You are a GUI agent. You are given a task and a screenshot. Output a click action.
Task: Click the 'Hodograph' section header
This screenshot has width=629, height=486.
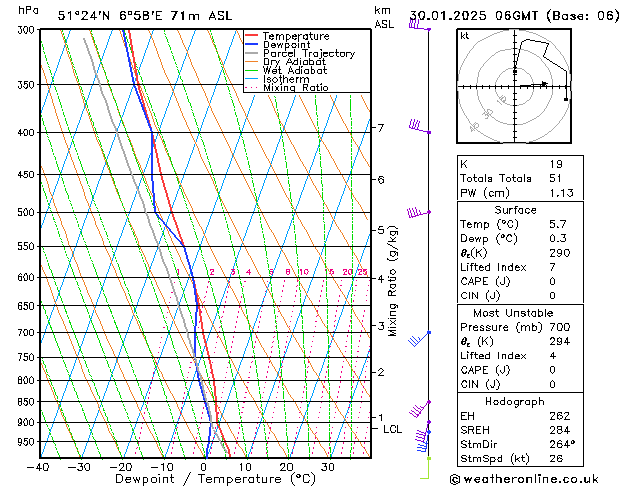click(514, 401)
